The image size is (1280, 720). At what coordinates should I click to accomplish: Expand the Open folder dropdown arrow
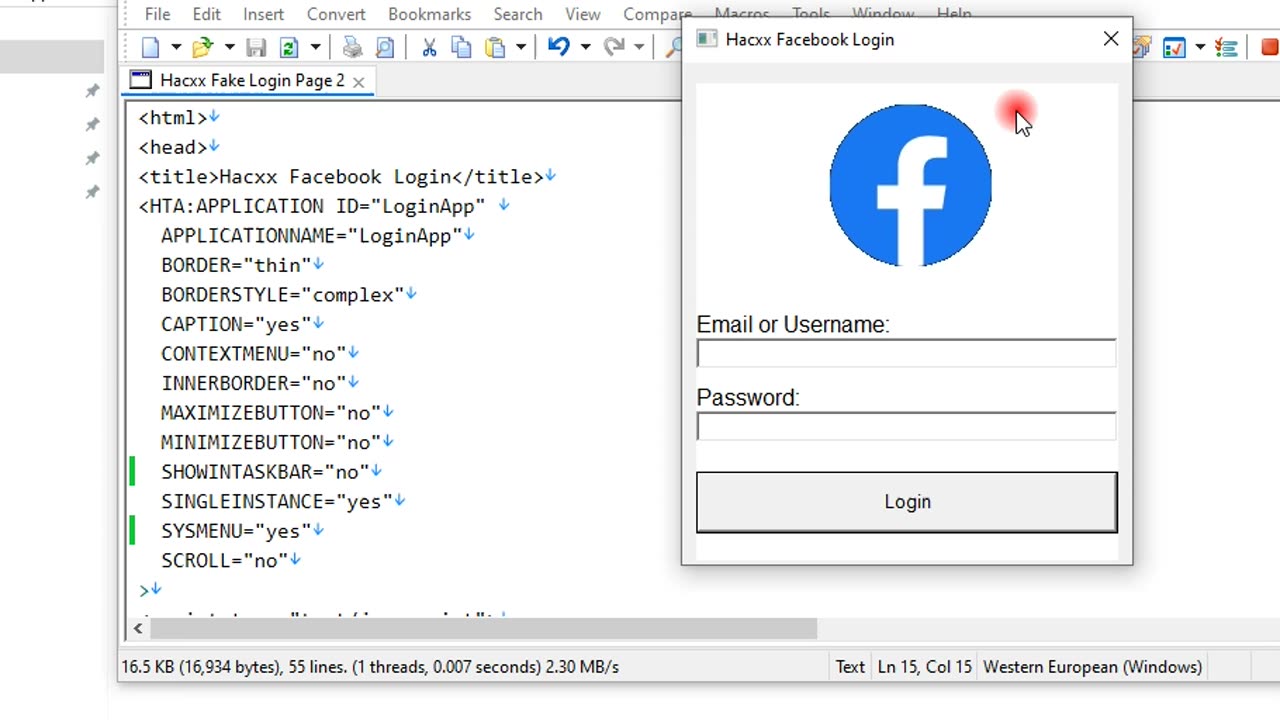click(x=229, y=47)
